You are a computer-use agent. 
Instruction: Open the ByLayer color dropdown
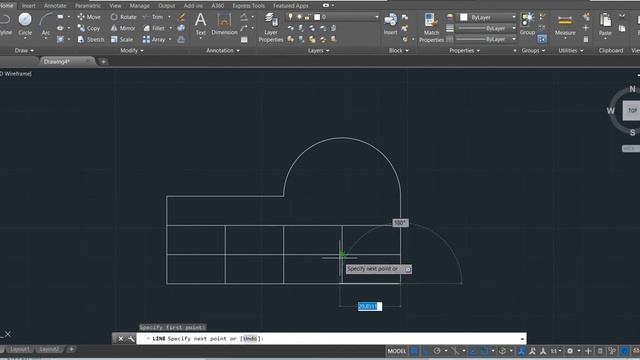[x=488, y=17]
